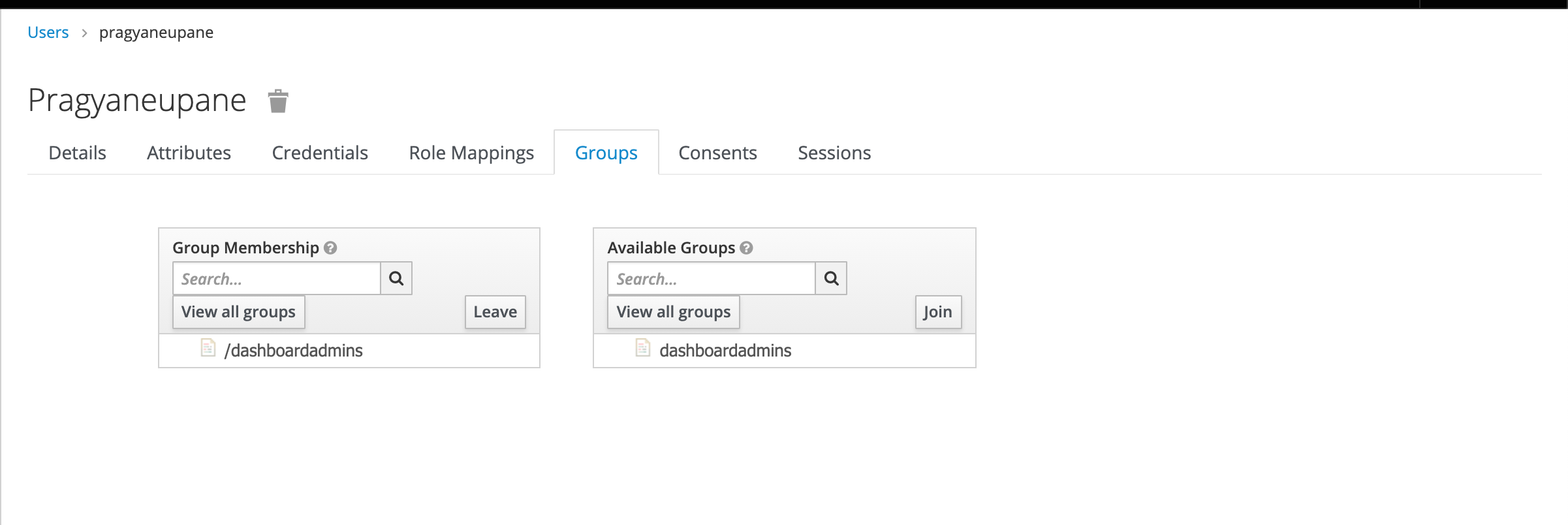Select /dashboardadmins in Group Membership list
Image resolution: width=1568 pixels, height=525 pixels.
coord(294,350)
